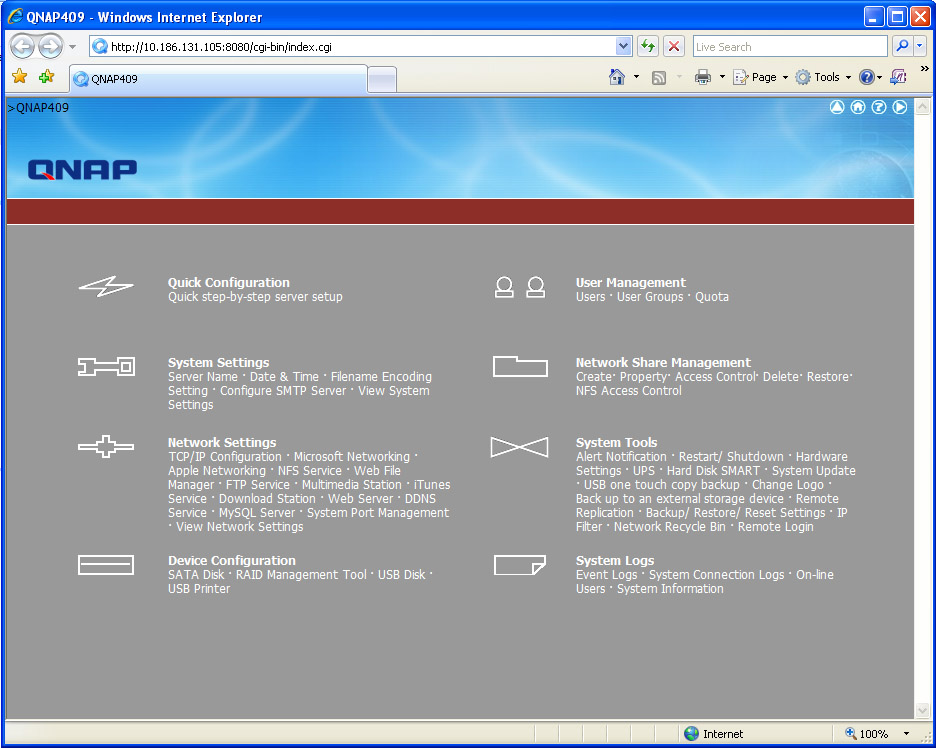Open the Device Configuration link
The width and height of the screenshot is (936, 748).
point(232,561)
